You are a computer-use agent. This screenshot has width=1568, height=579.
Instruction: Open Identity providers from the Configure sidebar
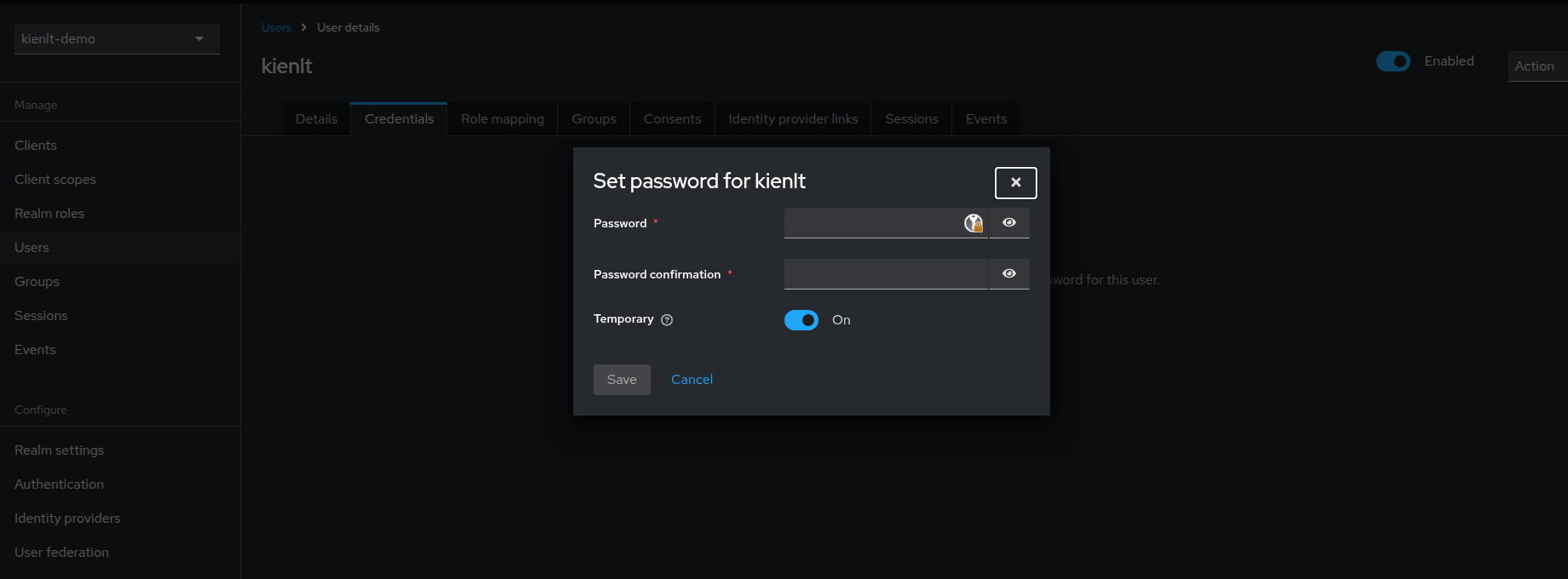pyautogui.click(x=66, y=518)
